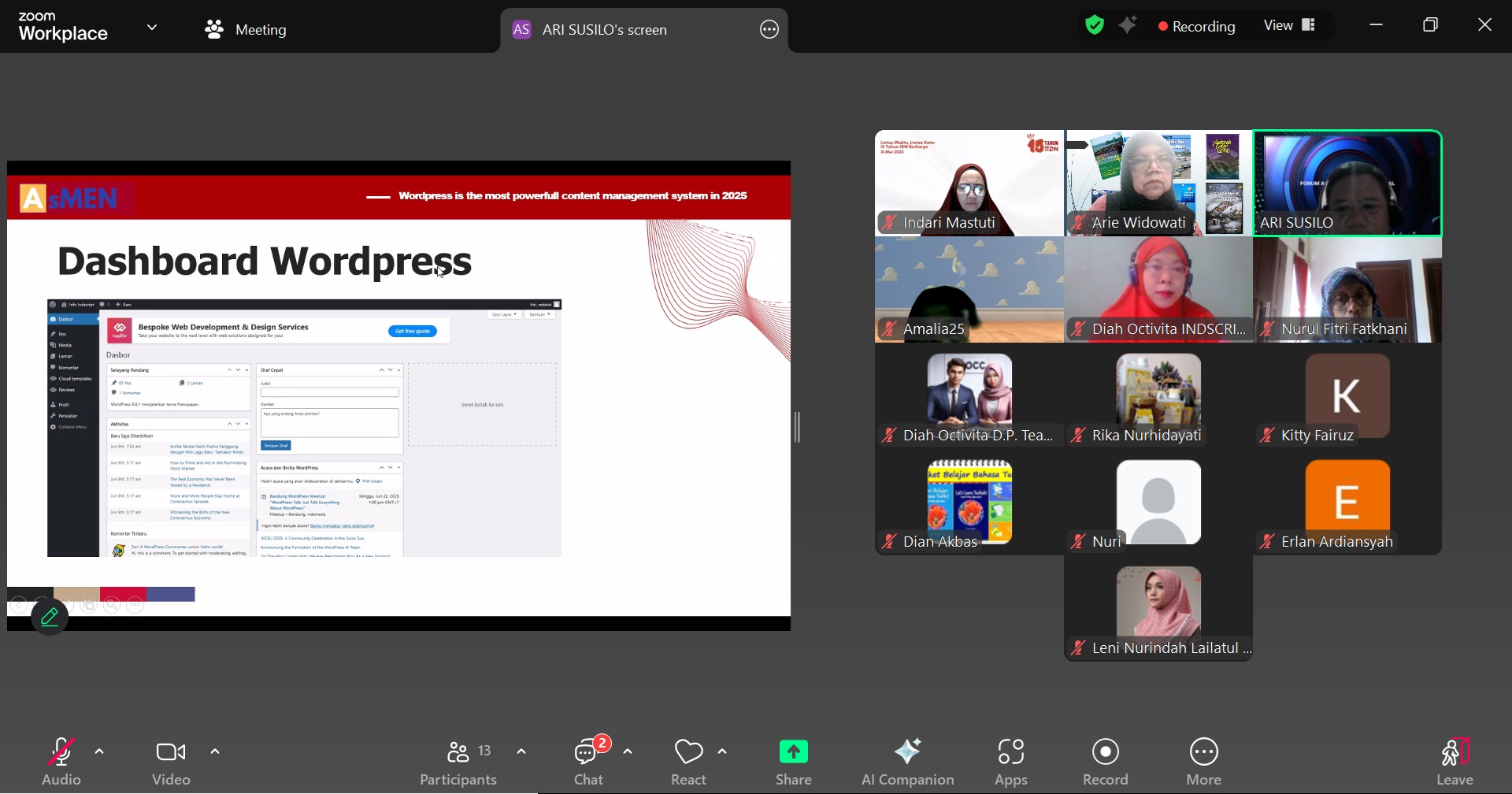Screen dimensions: 1512x794
Task: Click the Recording indicator
Action: (1196, 26)
